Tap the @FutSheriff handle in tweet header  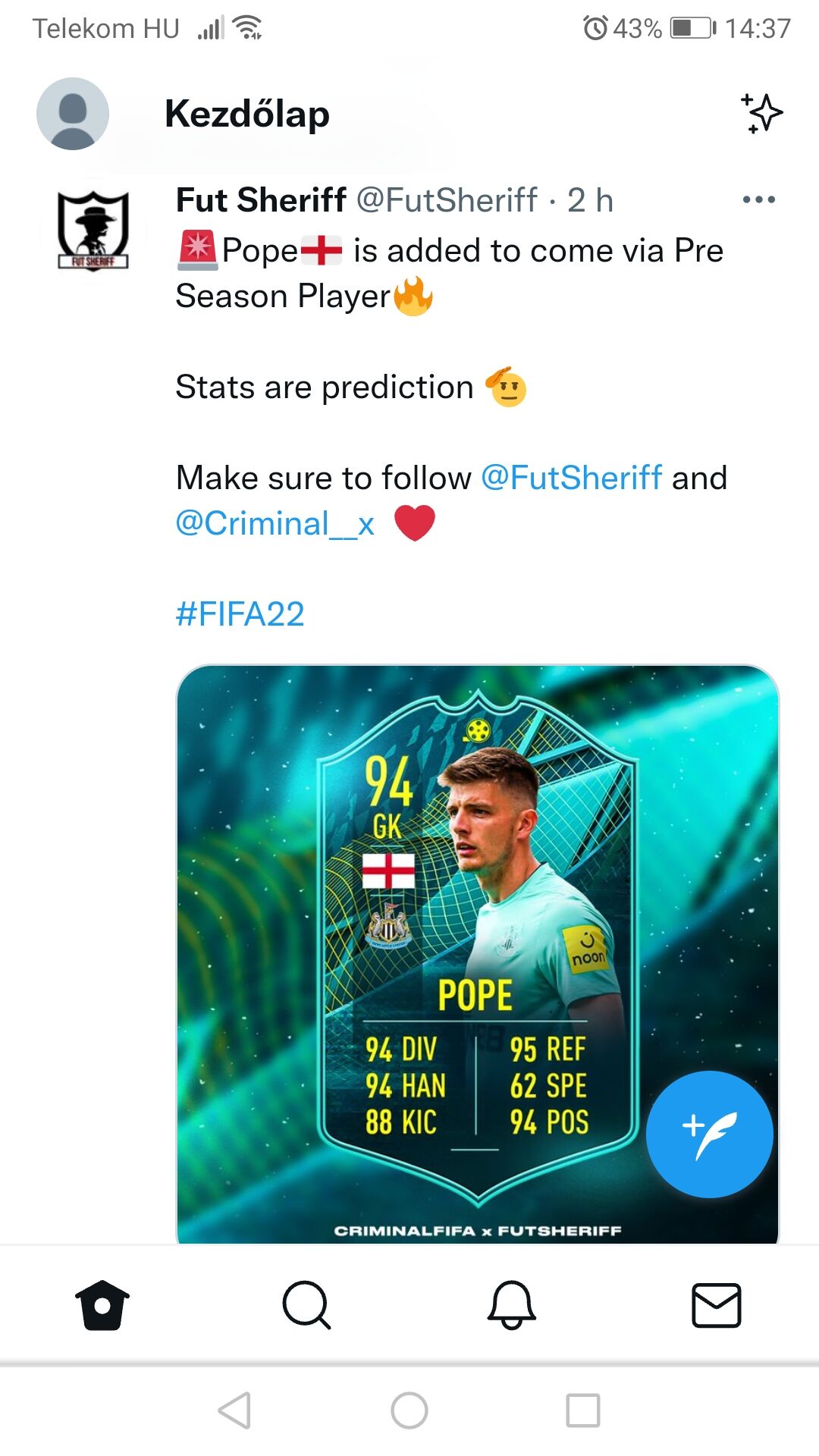point(447,201)
